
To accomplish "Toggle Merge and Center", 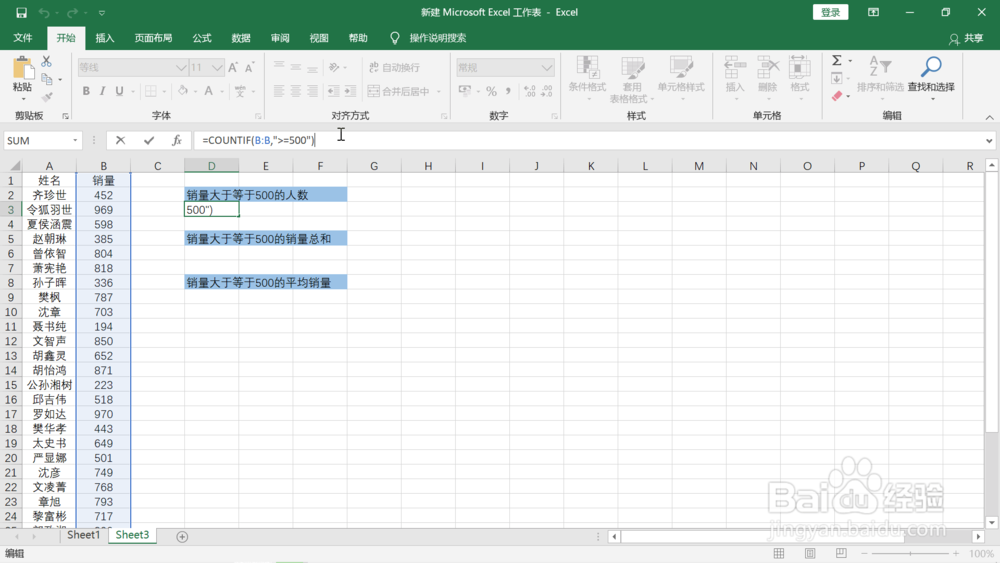I will [400, 91].
